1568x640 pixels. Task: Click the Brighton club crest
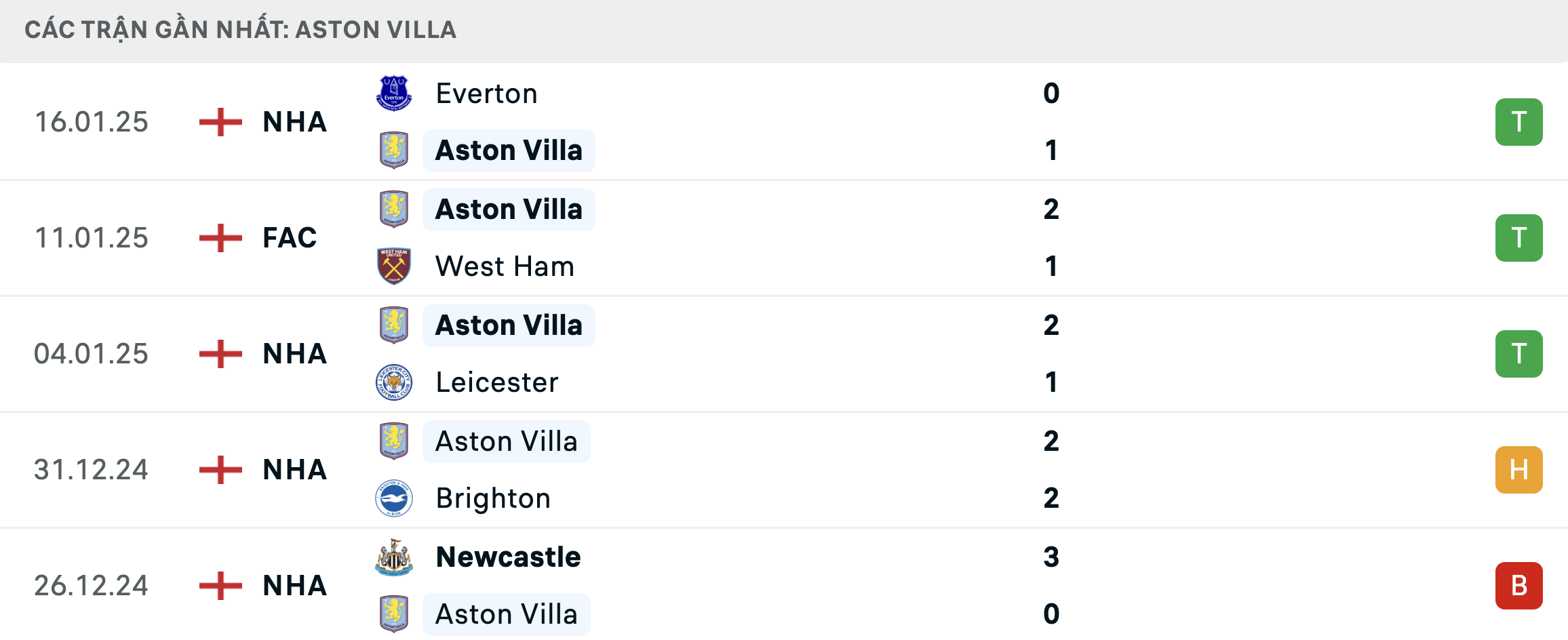[393, 498]
